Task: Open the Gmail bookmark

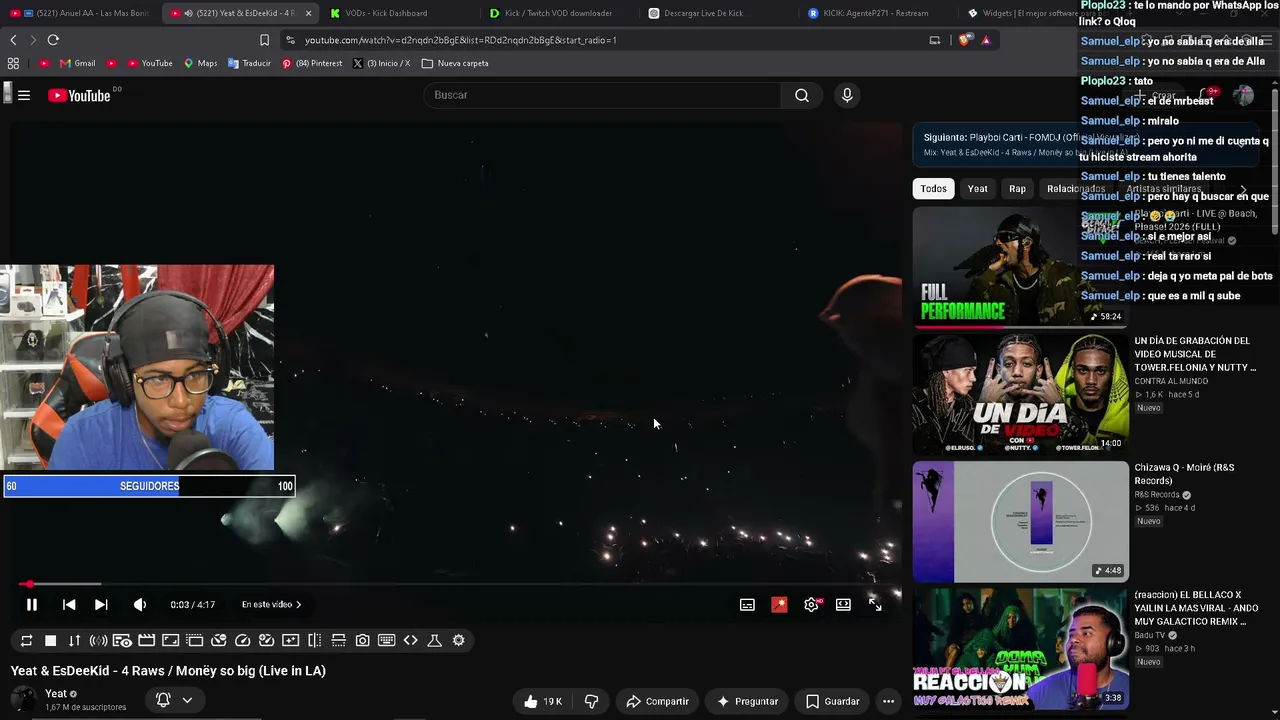Action: pos(77,63)
